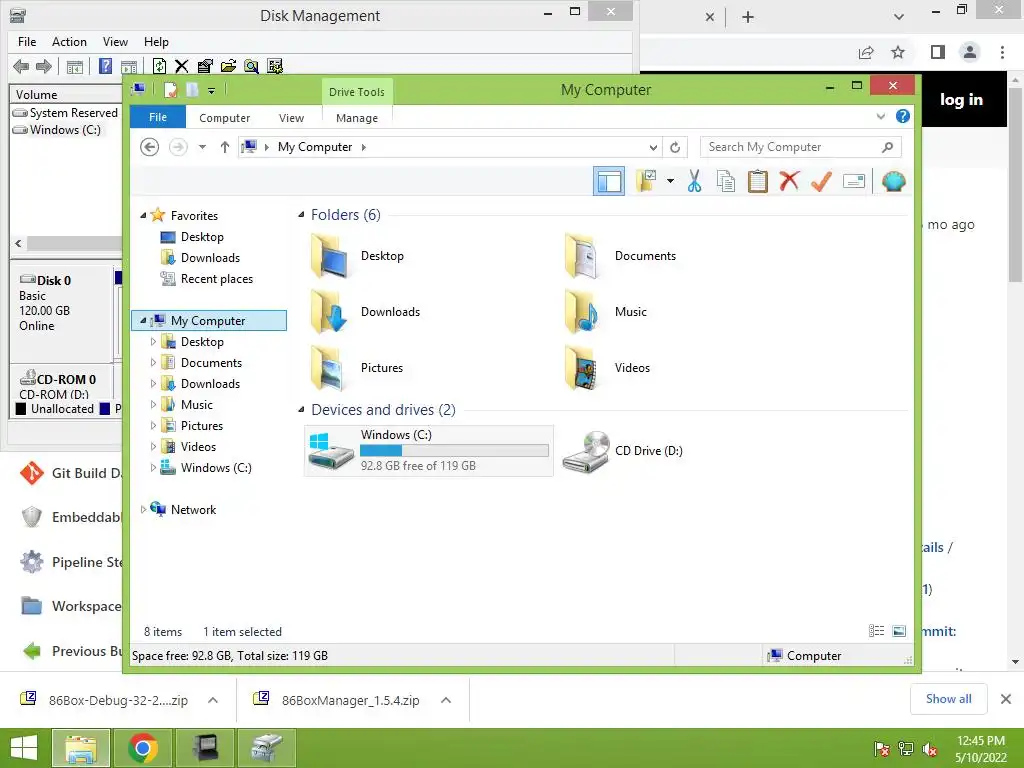
Task: Click Disk Management Properties toolbar icon
Action: click(205, 66)
